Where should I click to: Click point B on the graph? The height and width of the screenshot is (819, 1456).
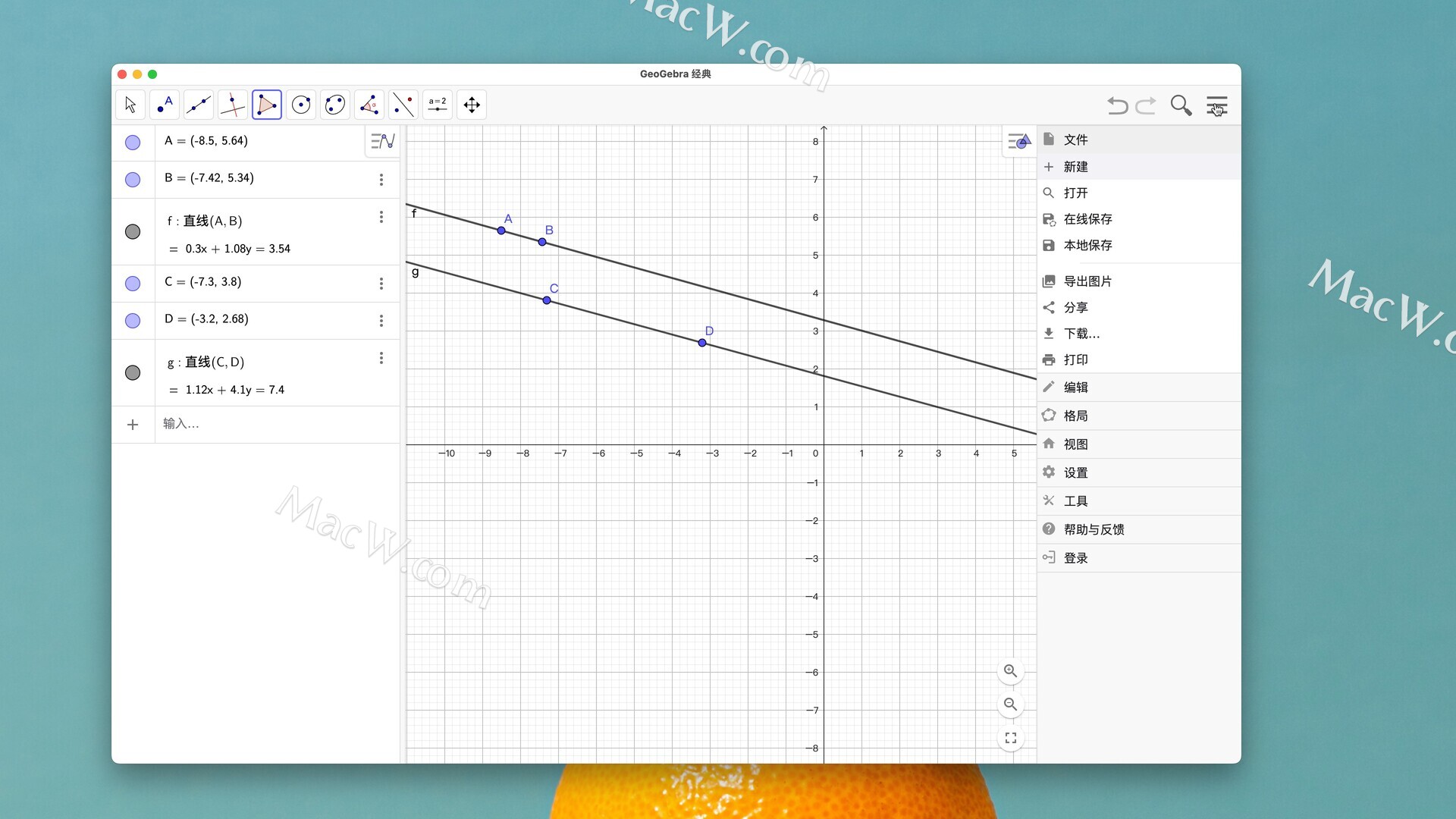click(x=542, y=242)
